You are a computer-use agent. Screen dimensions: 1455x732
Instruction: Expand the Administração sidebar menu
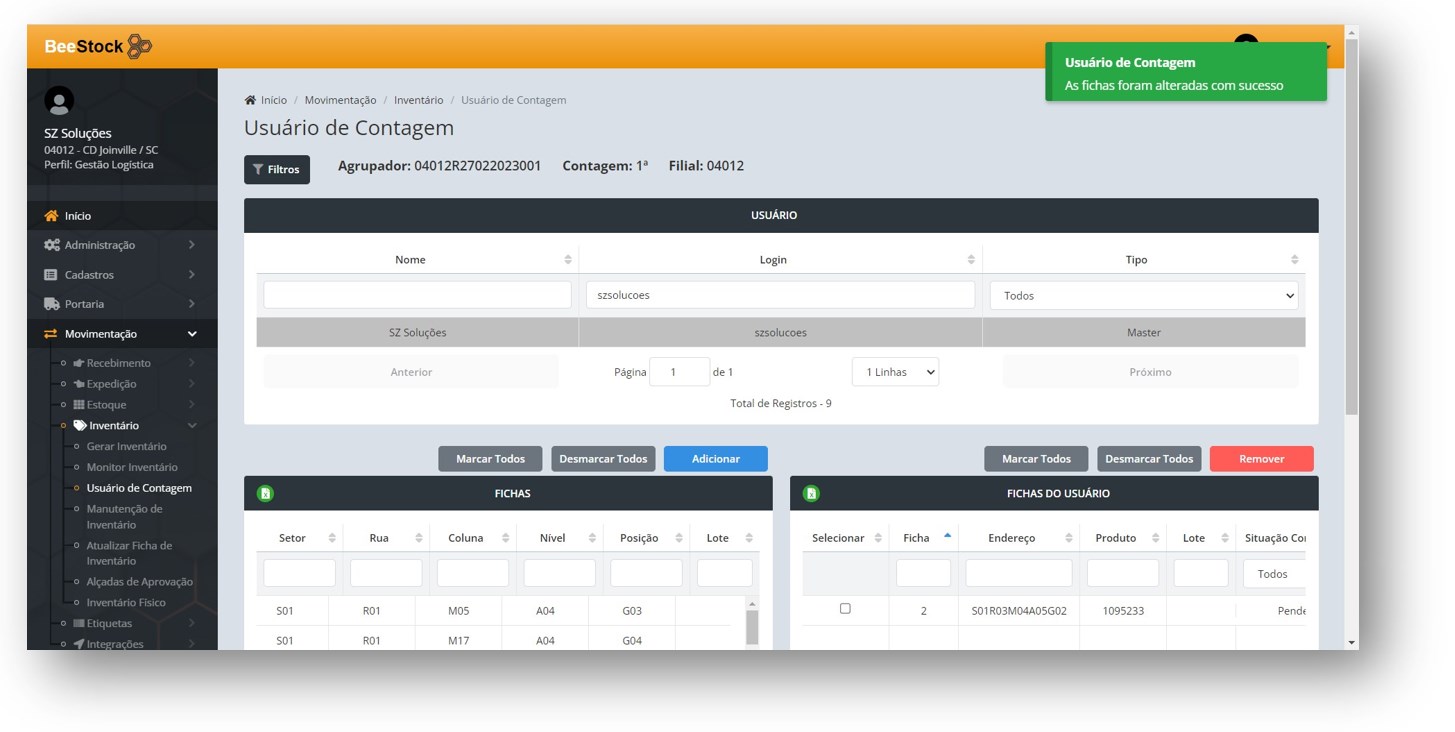coord(121,245)
